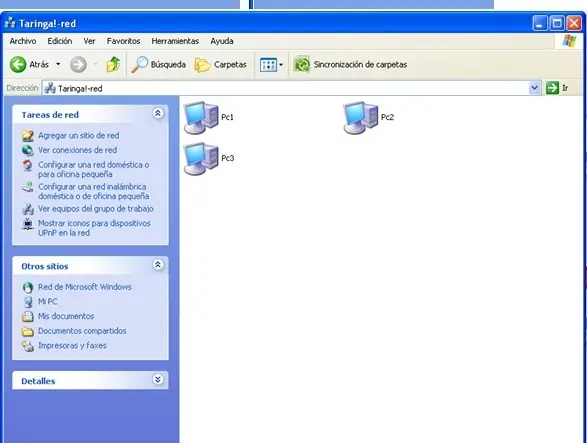Click the greyed Forward arrow button

tap(78, 64)
